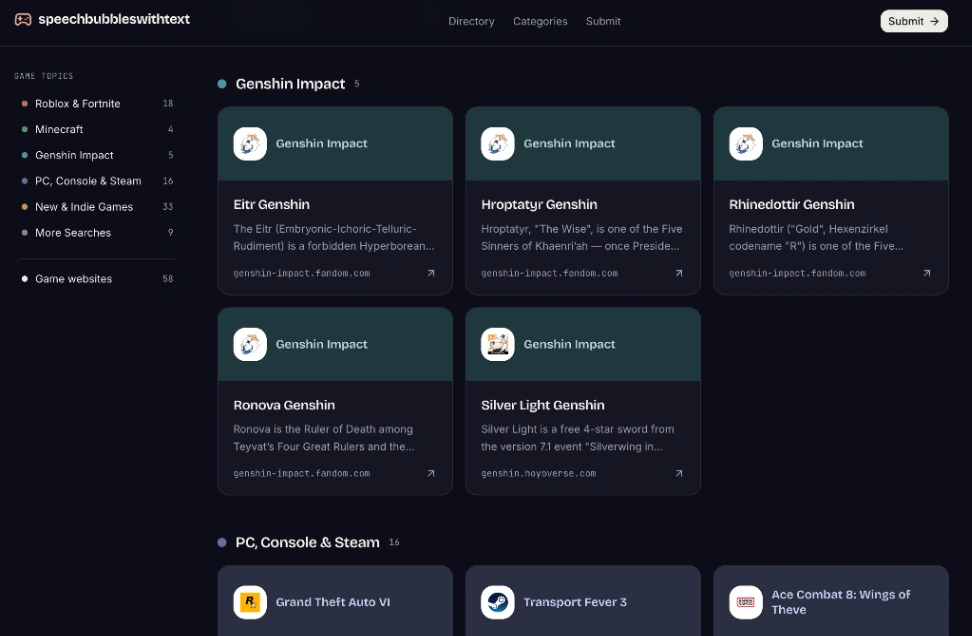
Task: Open the external-link arrow on Hroptatyr Genshin card
Action: [x=679, y=273]
